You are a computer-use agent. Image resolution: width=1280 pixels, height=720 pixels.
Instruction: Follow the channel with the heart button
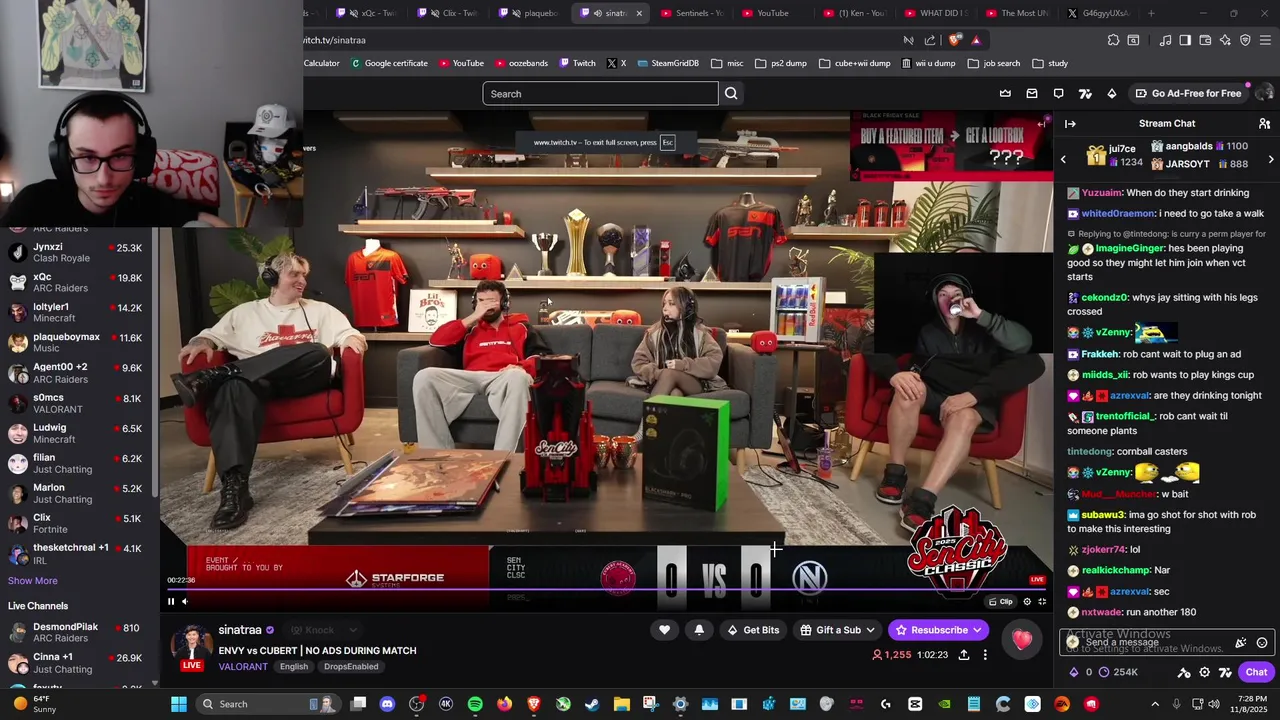[664, 630]
